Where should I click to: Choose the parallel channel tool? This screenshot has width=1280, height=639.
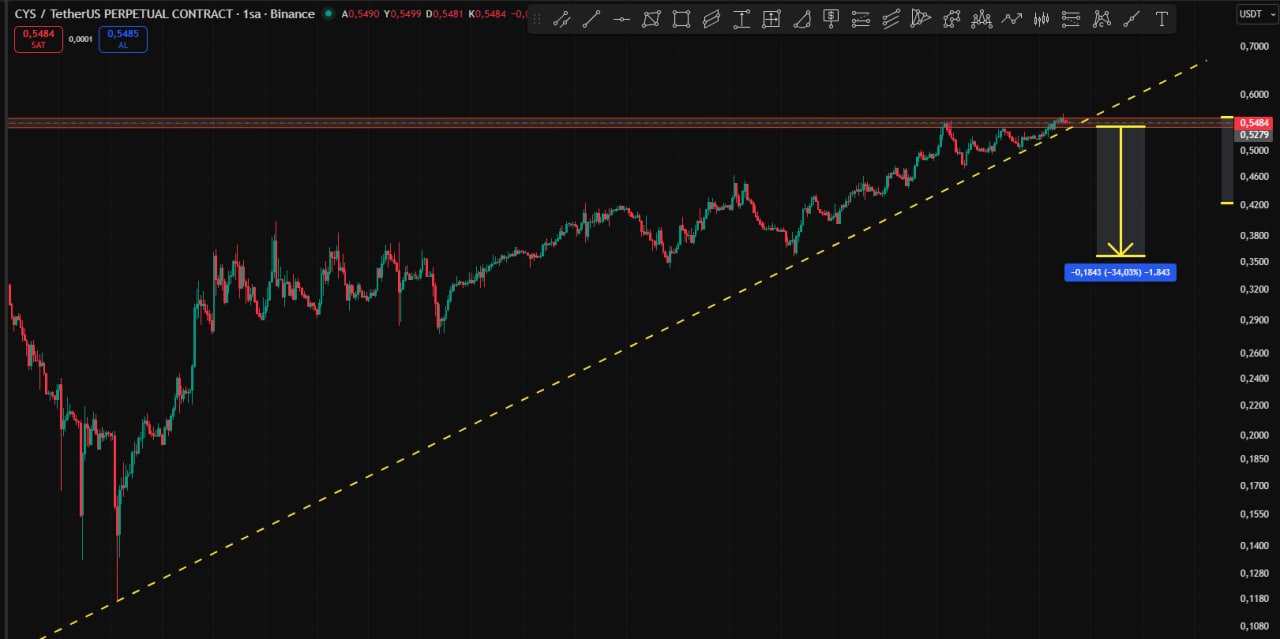[711, 19]
